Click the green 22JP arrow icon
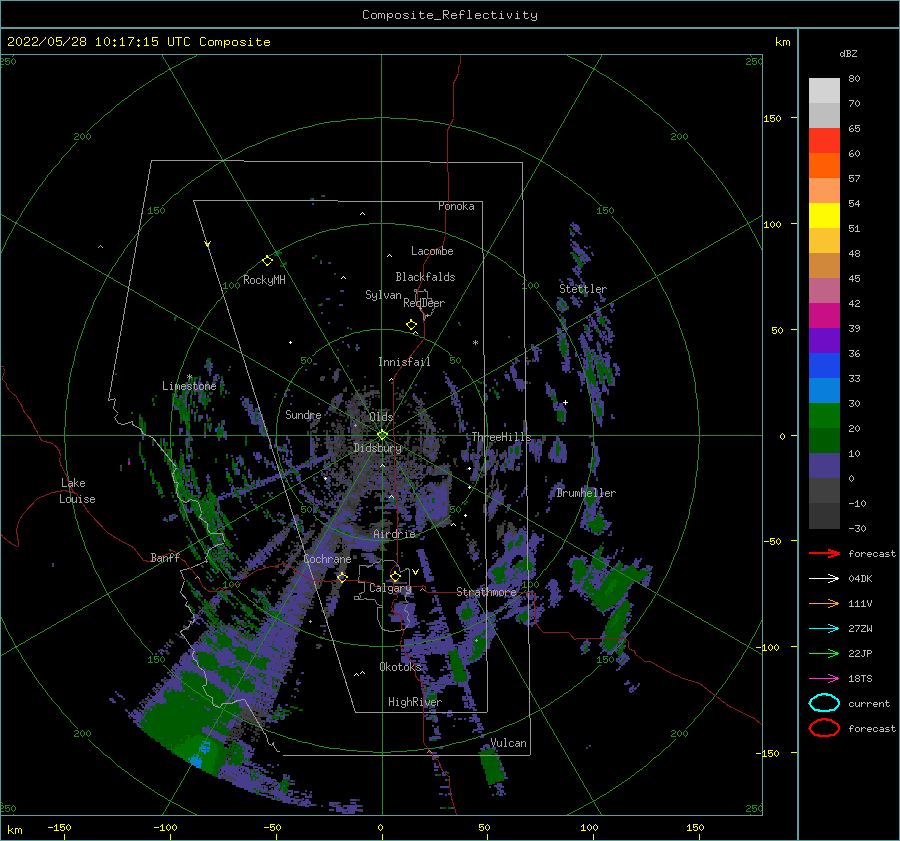The image size is (900, 841). 824,653
